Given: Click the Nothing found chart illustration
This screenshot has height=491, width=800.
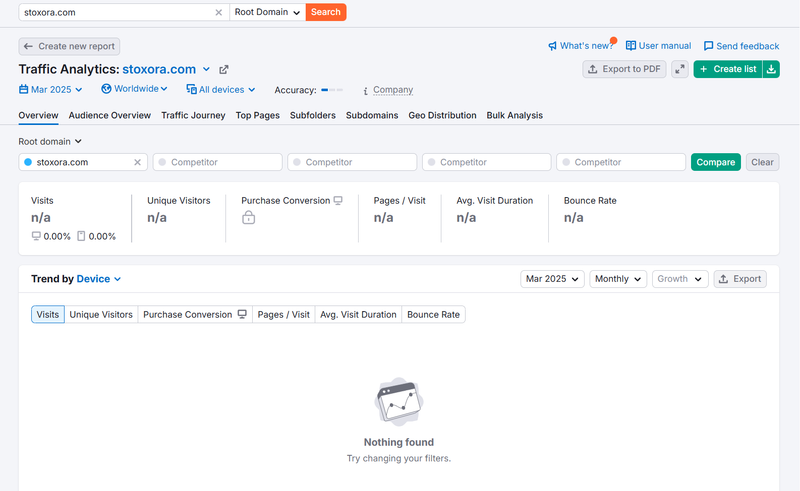Looking at the screenshot, I should (x=399, y=402).
